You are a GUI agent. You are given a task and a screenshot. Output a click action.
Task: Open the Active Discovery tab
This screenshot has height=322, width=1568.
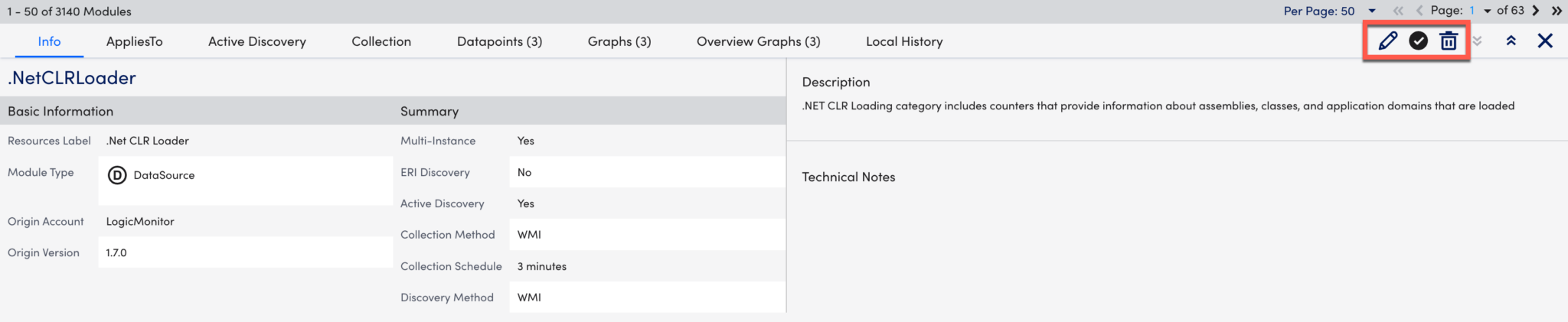coord(257,41)
